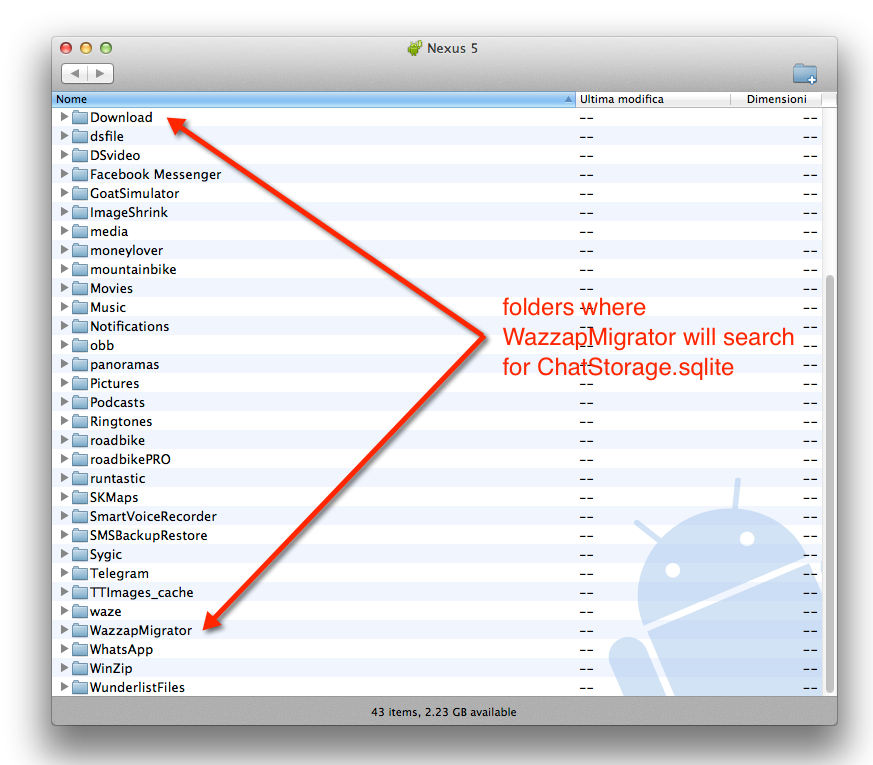Screen dimensions: 873x765
Task: Select the Sygic folder name
Action: click(x=106, y=555)
